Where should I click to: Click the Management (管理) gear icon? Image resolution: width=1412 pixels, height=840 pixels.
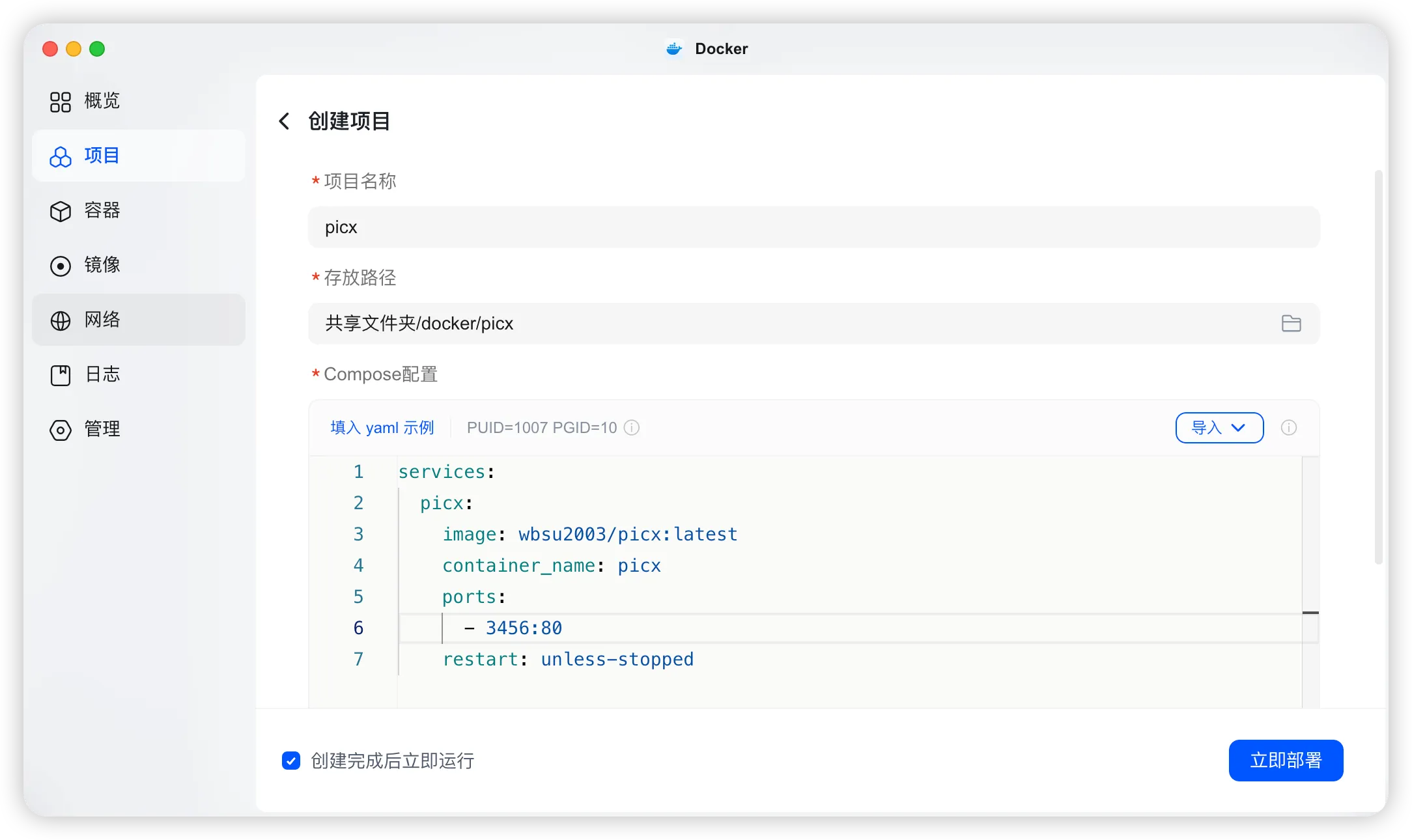tap(61, 430)
